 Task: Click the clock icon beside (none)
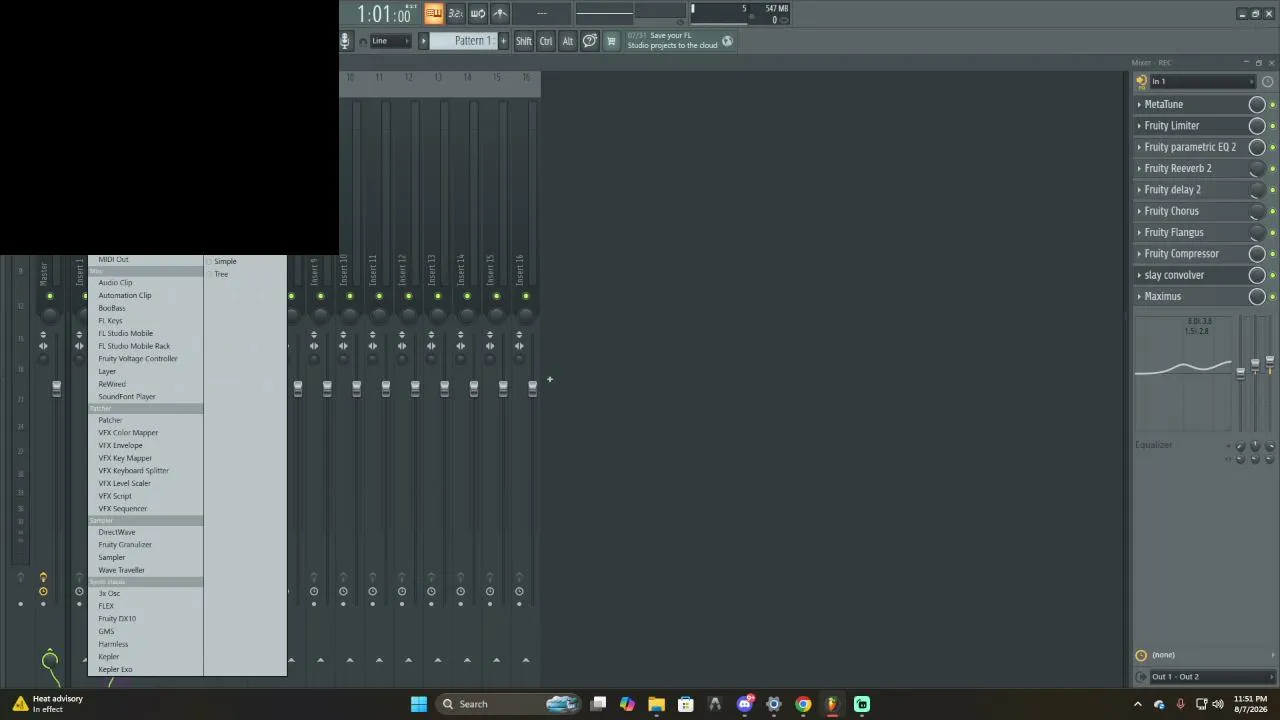[x=1141, y=656]
